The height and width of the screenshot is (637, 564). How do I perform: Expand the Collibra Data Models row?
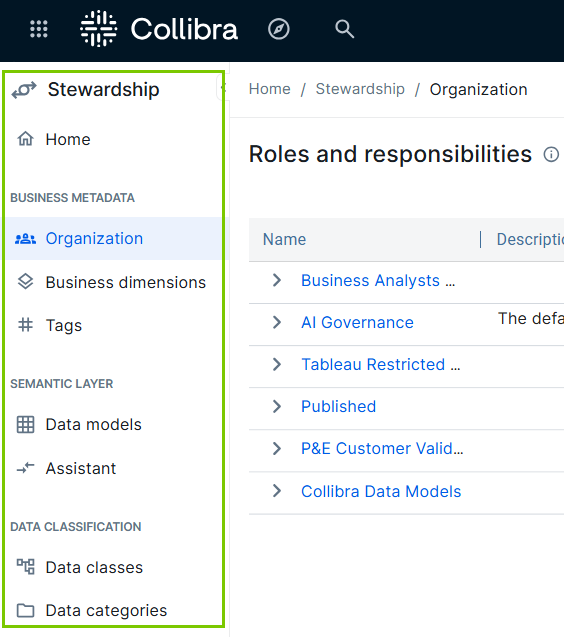pos(277,491)
